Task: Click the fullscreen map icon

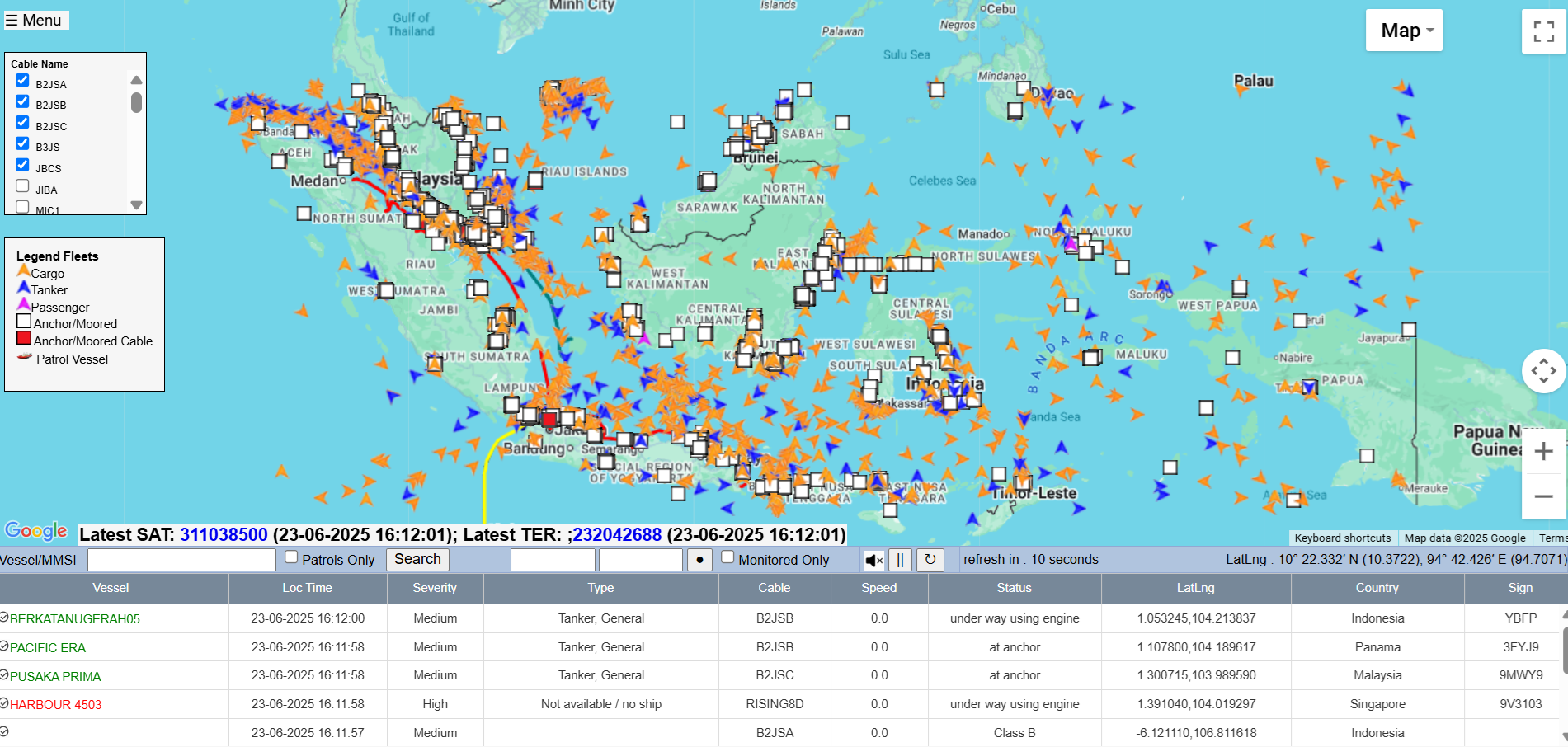Action: click(1543, 31)
